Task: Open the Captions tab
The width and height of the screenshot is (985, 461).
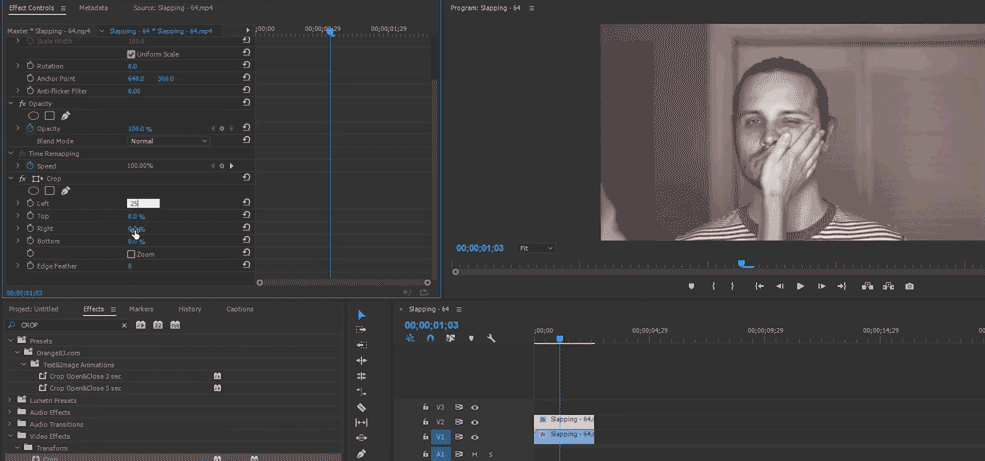Action: (240, 309)
